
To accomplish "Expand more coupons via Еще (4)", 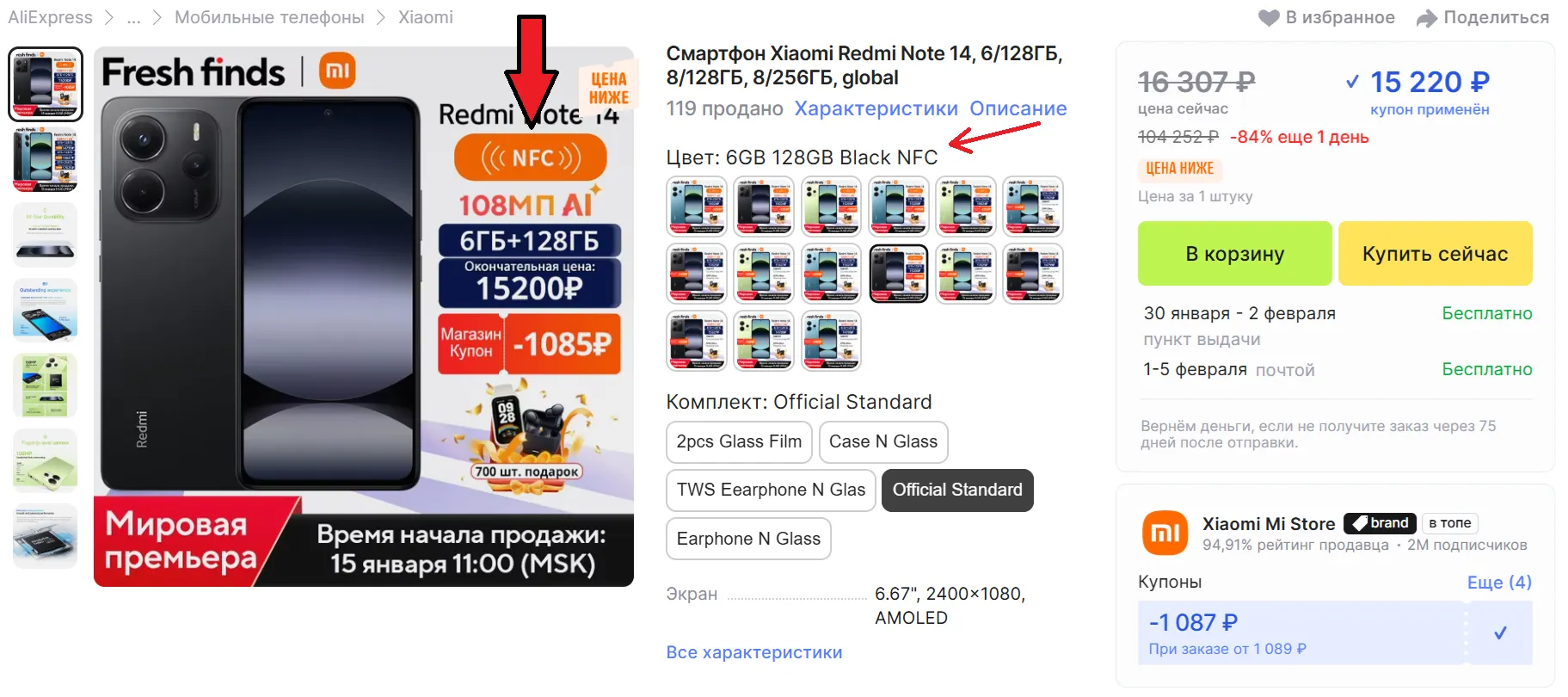I will 1499,583.
